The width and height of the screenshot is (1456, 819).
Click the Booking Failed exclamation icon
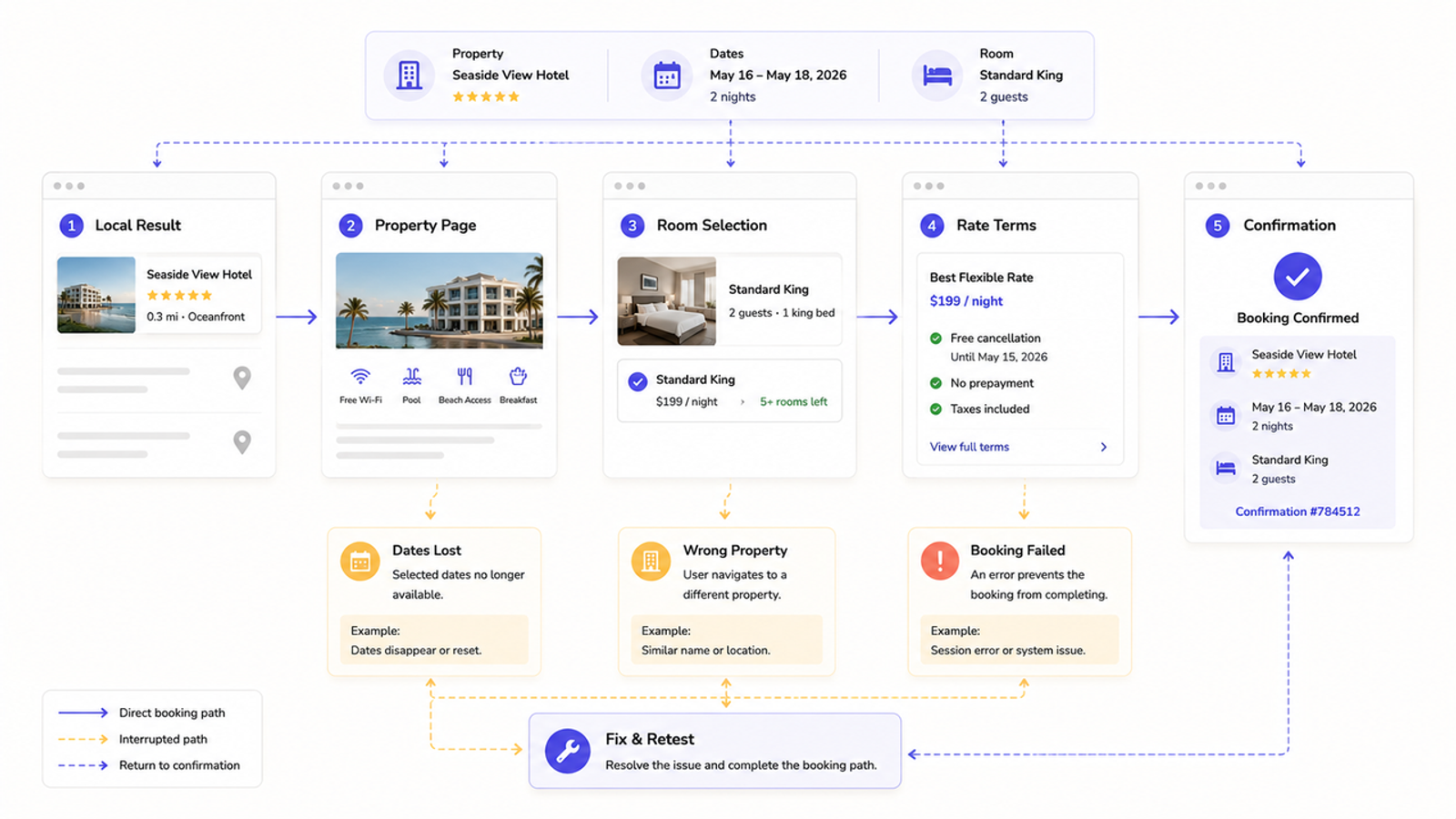[940, 561]
